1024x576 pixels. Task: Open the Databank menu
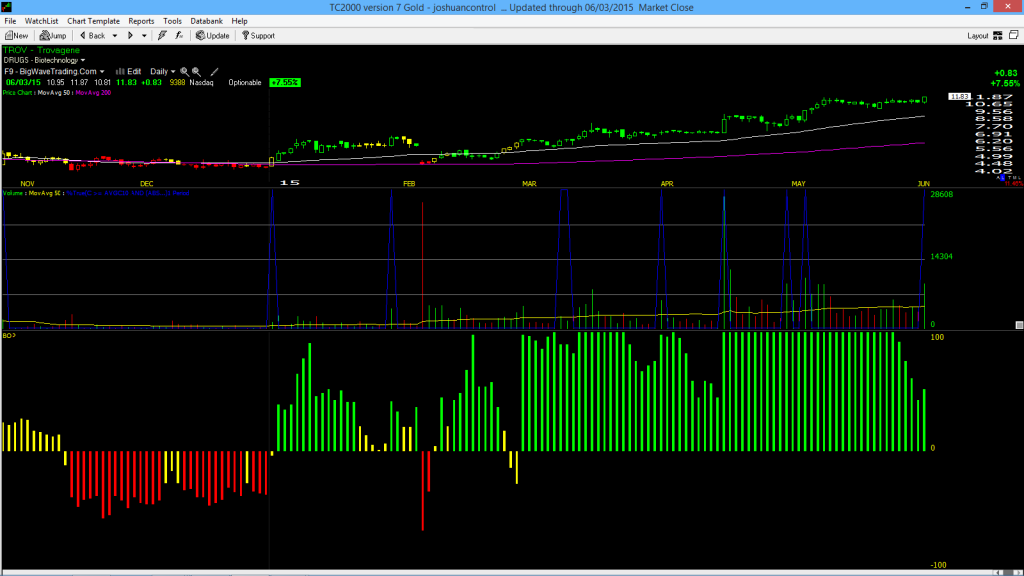pos(206,21)
